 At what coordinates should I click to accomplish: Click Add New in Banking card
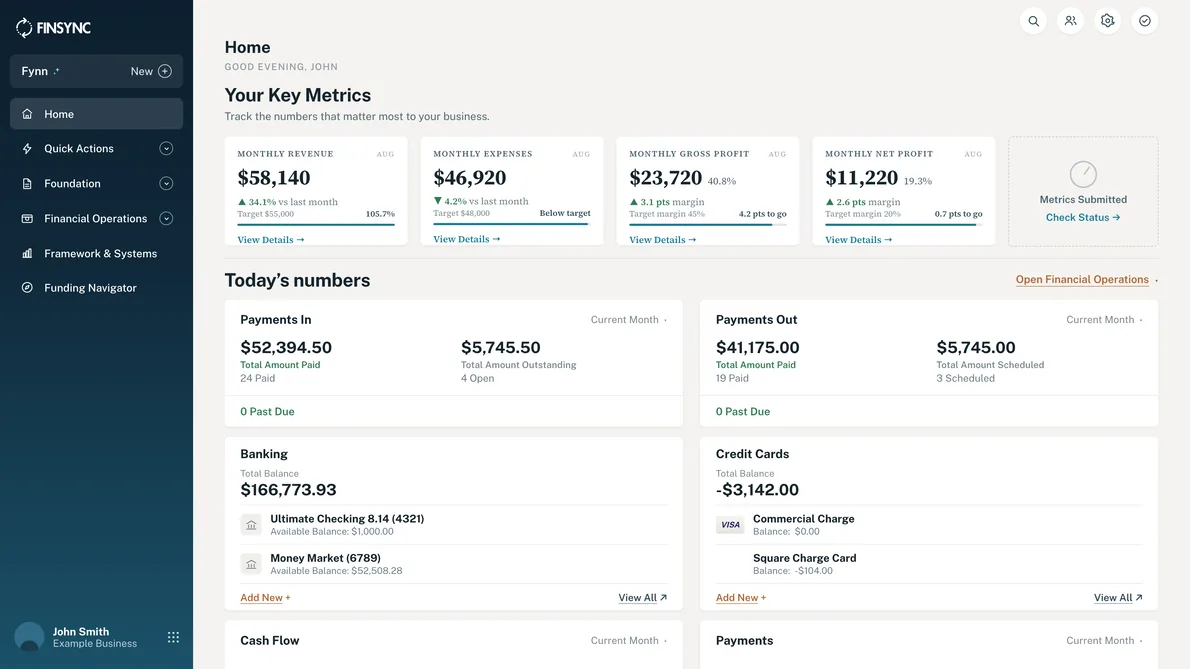coord(265,598)
